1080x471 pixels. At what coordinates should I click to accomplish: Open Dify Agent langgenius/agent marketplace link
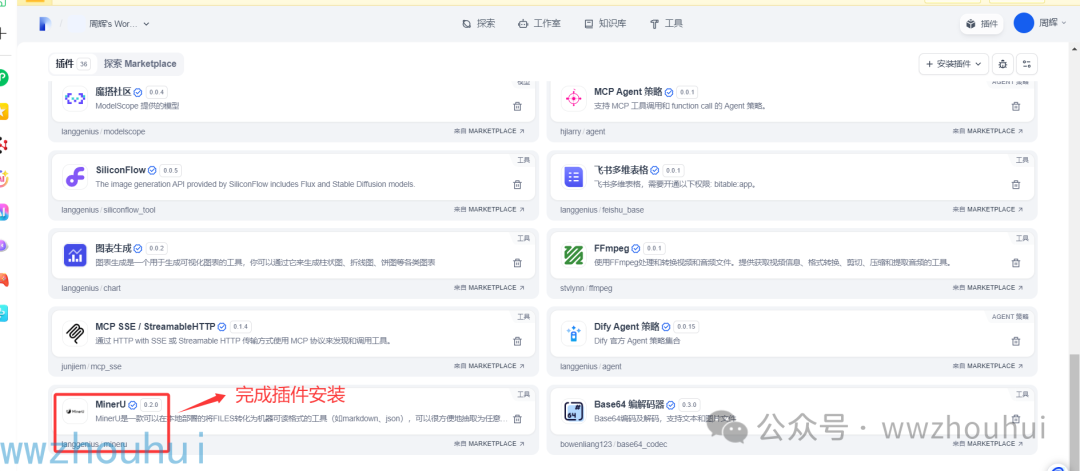987,366
